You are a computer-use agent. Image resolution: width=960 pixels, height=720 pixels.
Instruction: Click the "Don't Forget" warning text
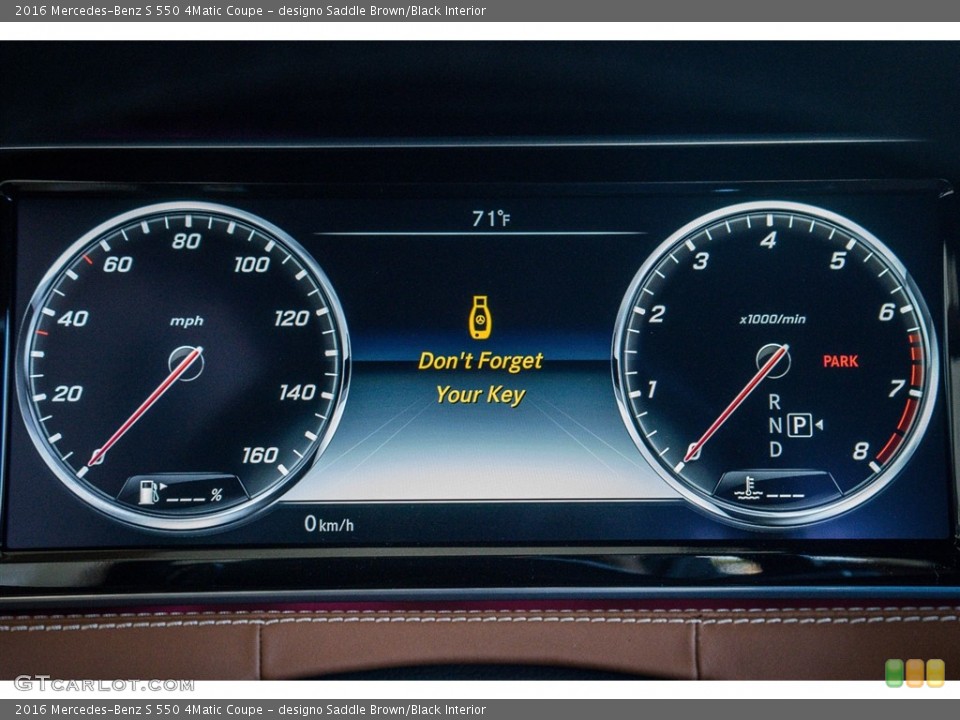(x=480, y=361)
